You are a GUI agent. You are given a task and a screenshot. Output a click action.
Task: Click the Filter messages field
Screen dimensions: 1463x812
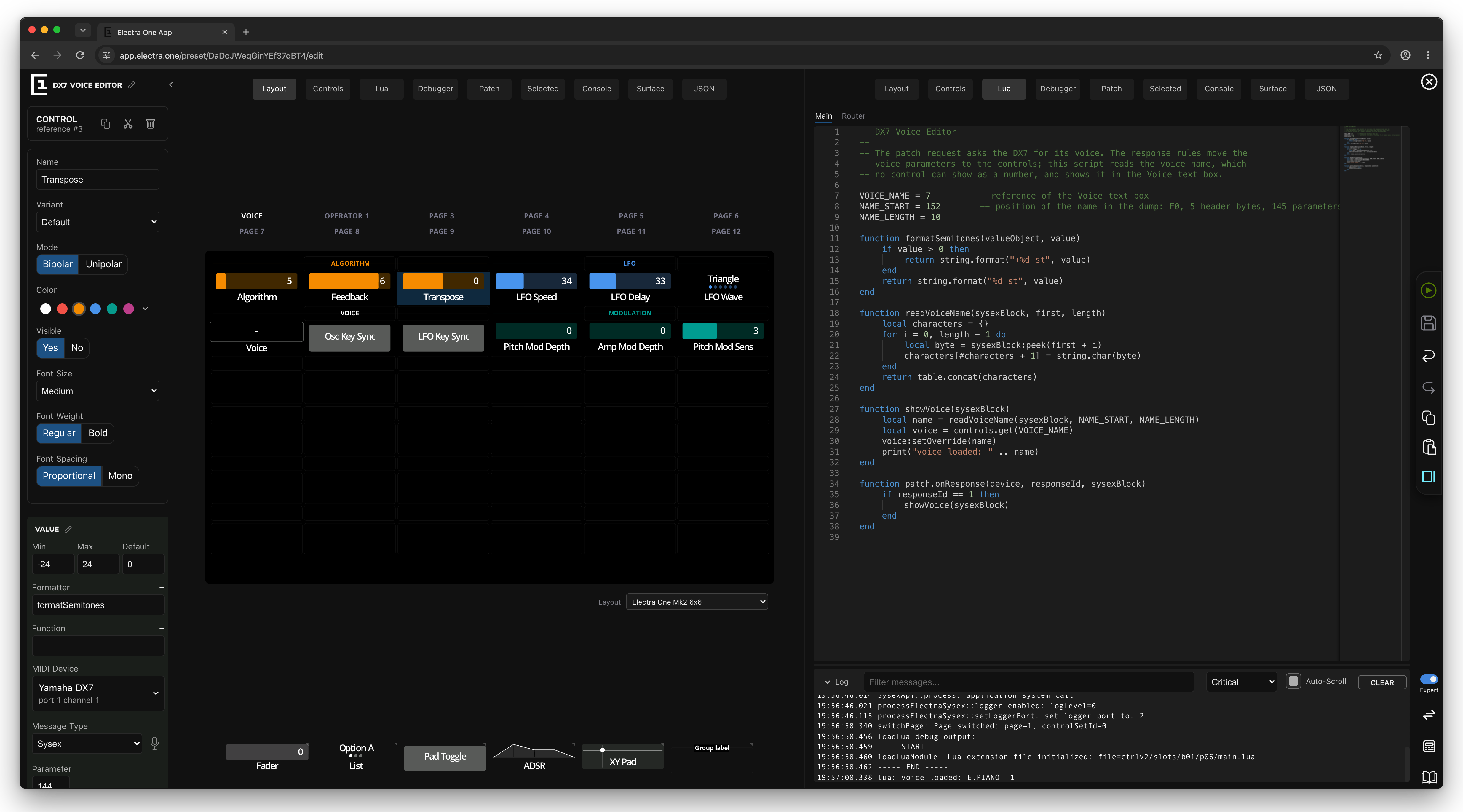coord(1028,682)
